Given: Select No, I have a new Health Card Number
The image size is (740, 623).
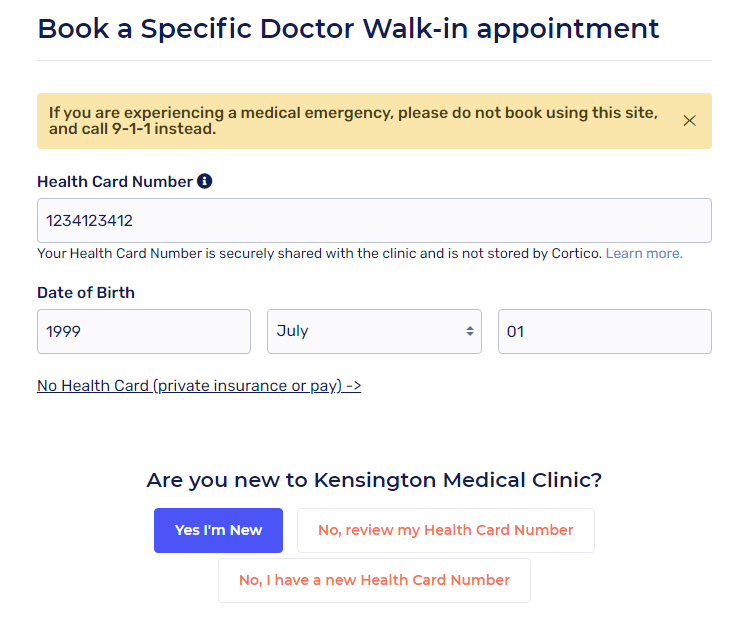Looking at the screenshot, I should coord(374,580).
